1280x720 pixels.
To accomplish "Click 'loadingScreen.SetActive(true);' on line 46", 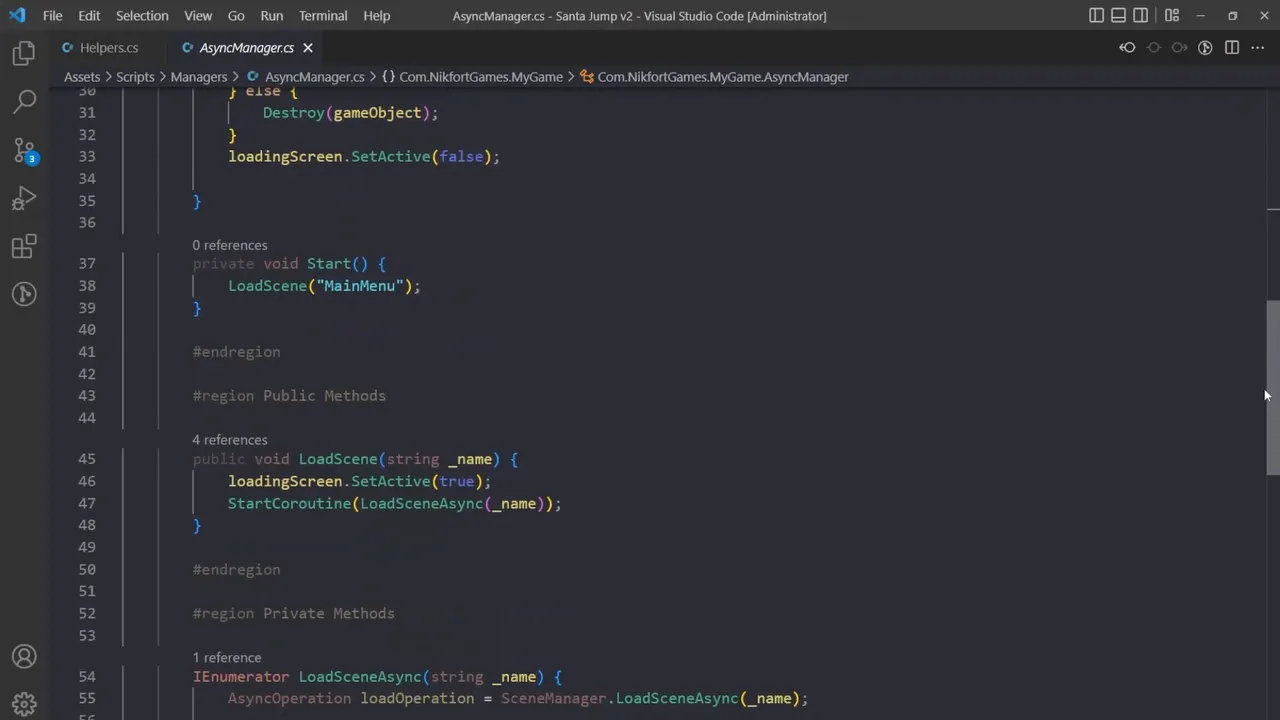I will coord(360,482).
